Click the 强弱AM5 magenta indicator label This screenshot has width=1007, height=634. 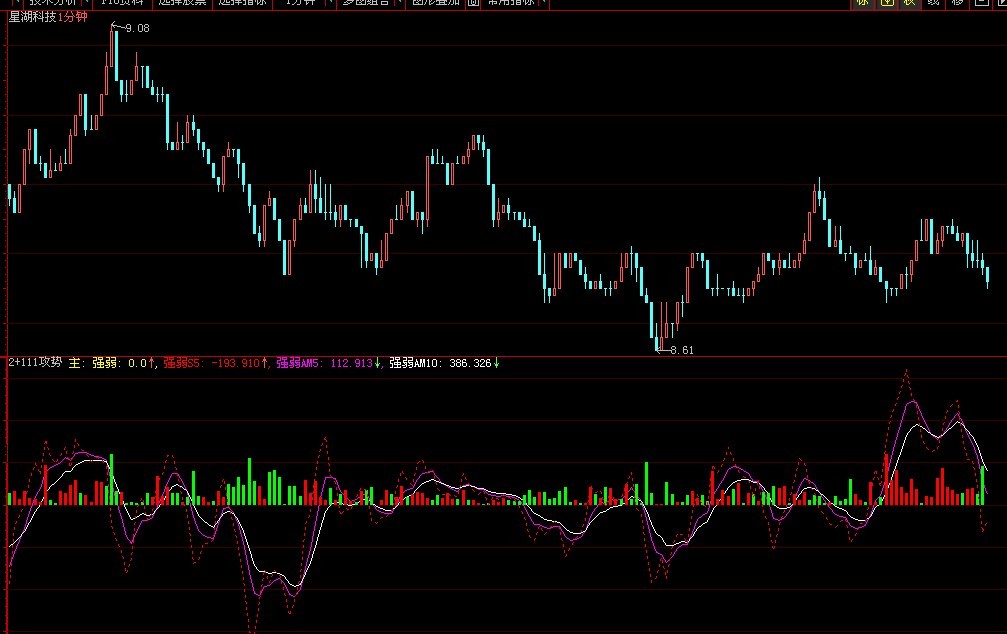(x=298, y=364)
